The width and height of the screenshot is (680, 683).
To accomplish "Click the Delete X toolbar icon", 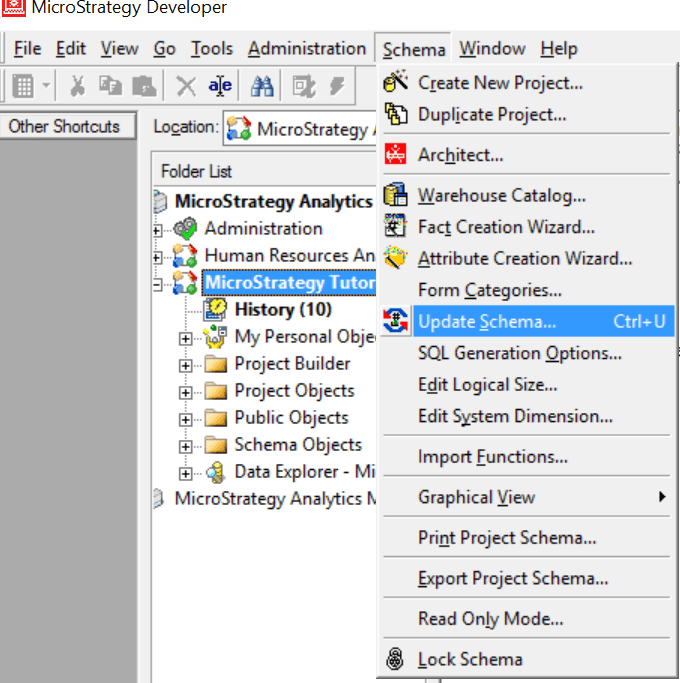I will (x=186, y=86).
